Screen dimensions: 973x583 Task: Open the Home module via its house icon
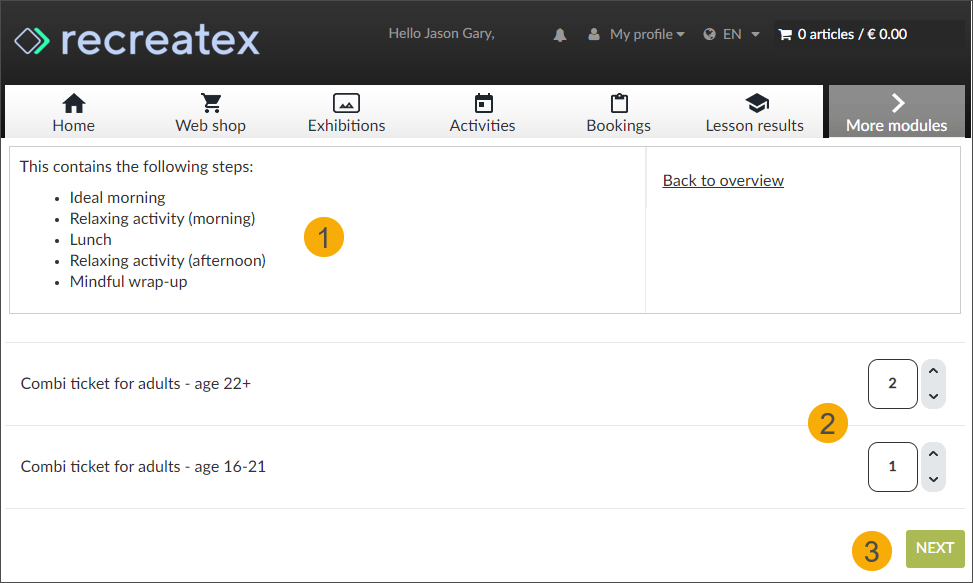pyautogui.click(x=73, y=102)
